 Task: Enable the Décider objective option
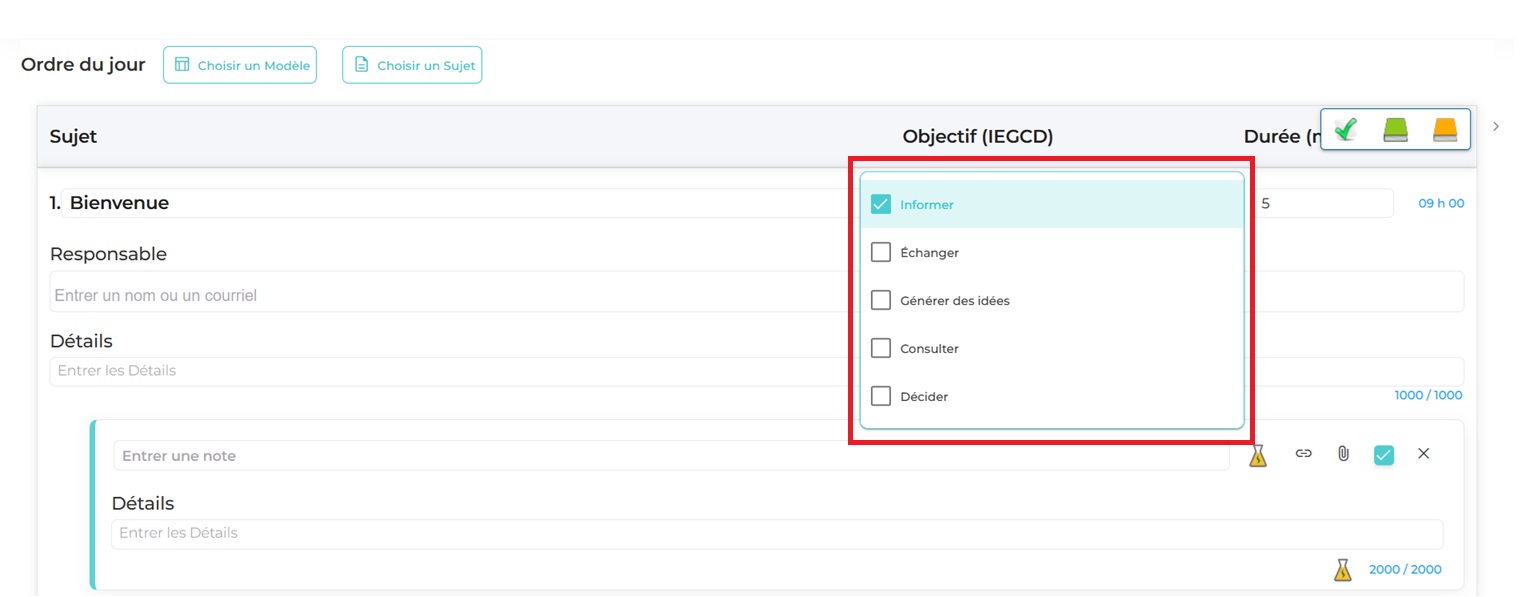point(881,397)
